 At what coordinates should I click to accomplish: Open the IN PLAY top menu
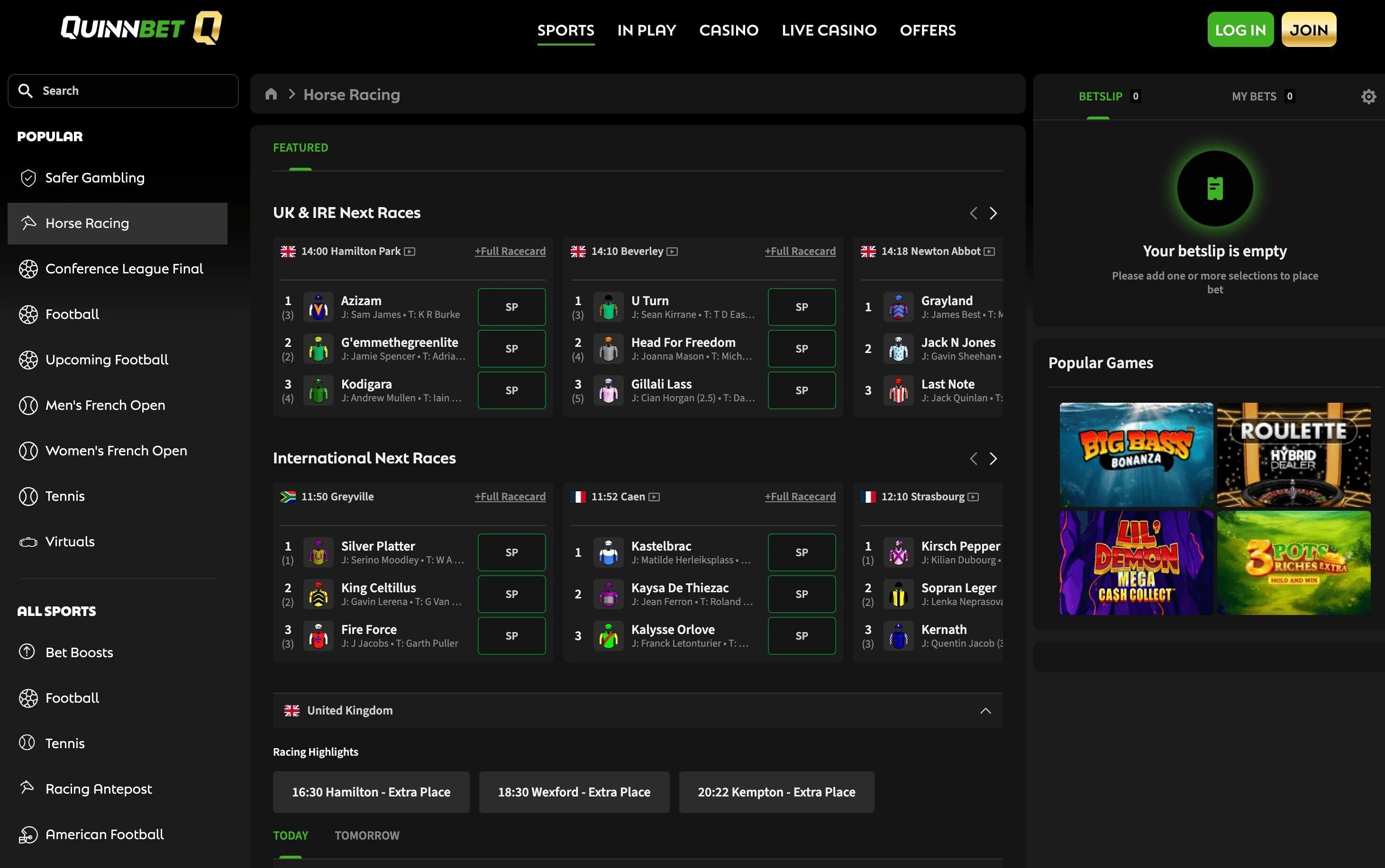coord(647,30)
